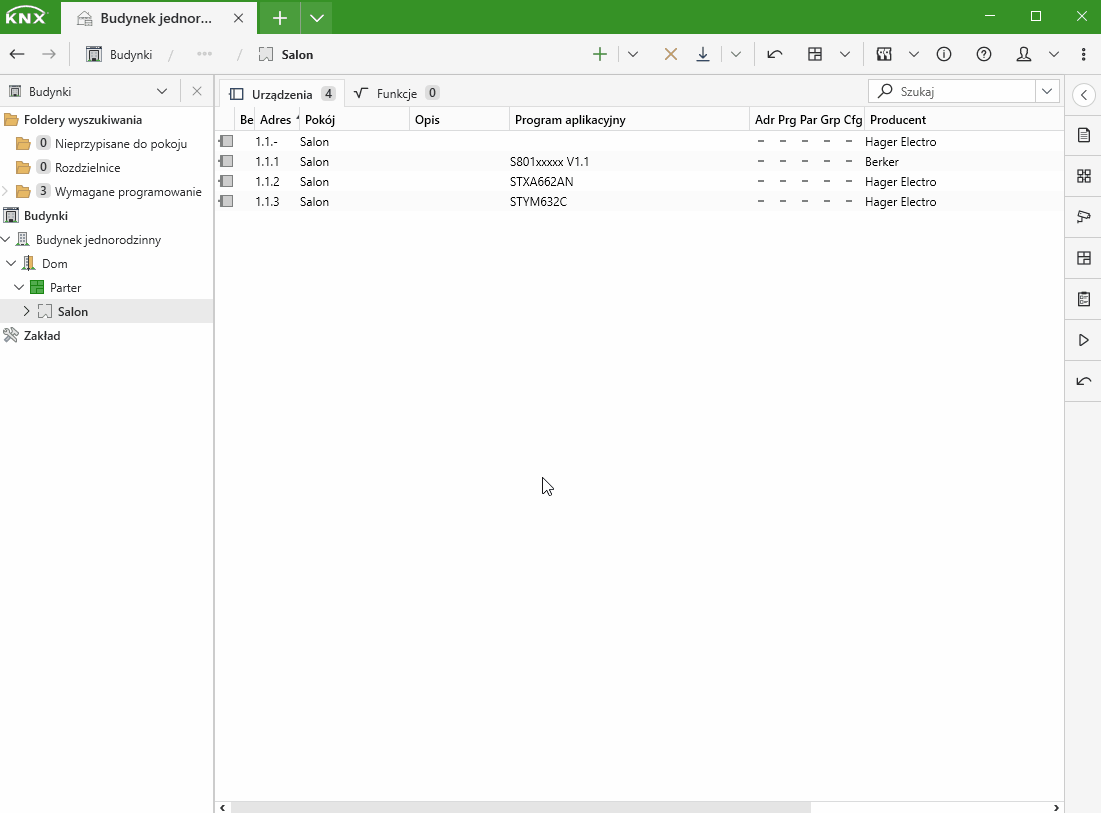
Task: Open the Budynki panel dropdown
Action: (162, 91)
